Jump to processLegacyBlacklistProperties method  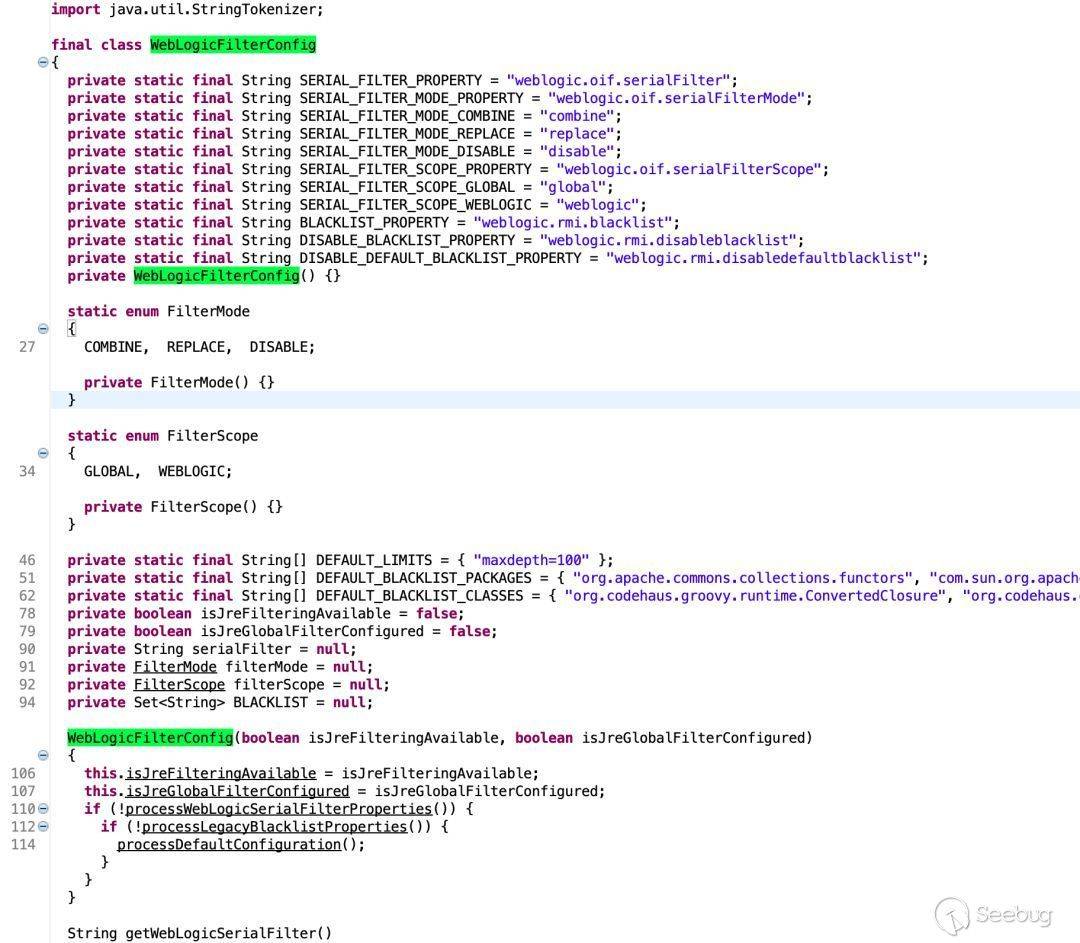tap(274, 827)
